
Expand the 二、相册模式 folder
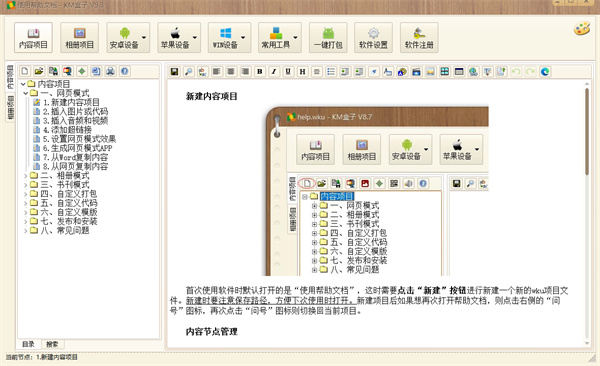pyautogui.click(x=26, y=176)
